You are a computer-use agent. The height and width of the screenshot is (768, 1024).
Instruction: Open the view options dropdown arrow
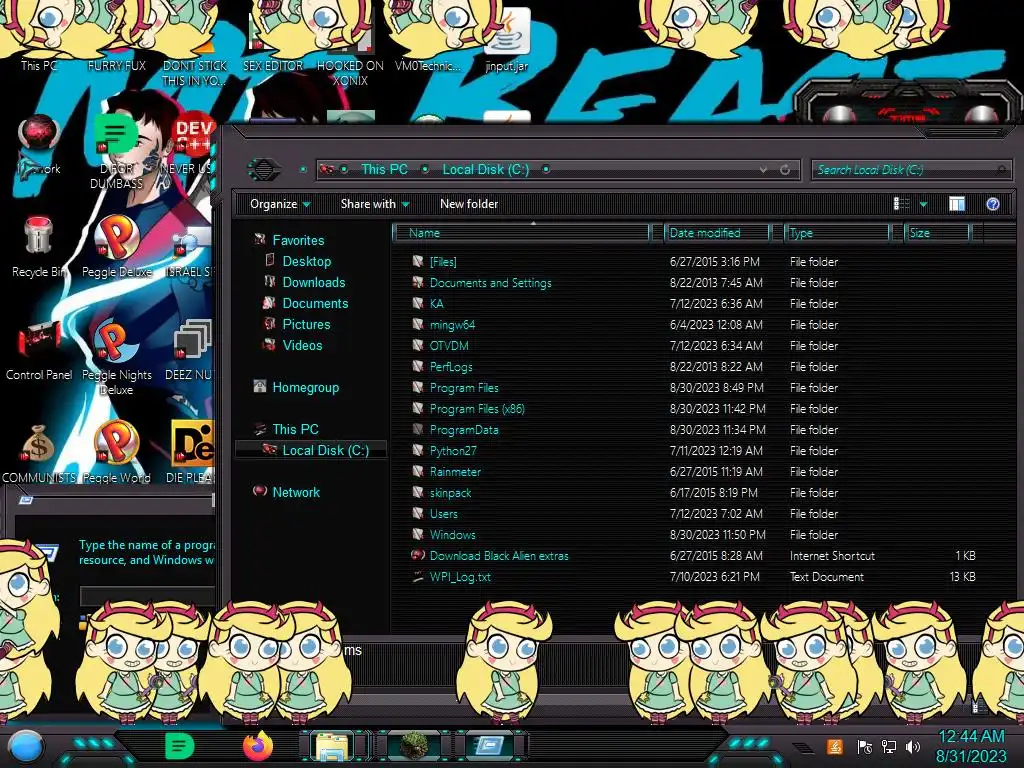point(923,204)
